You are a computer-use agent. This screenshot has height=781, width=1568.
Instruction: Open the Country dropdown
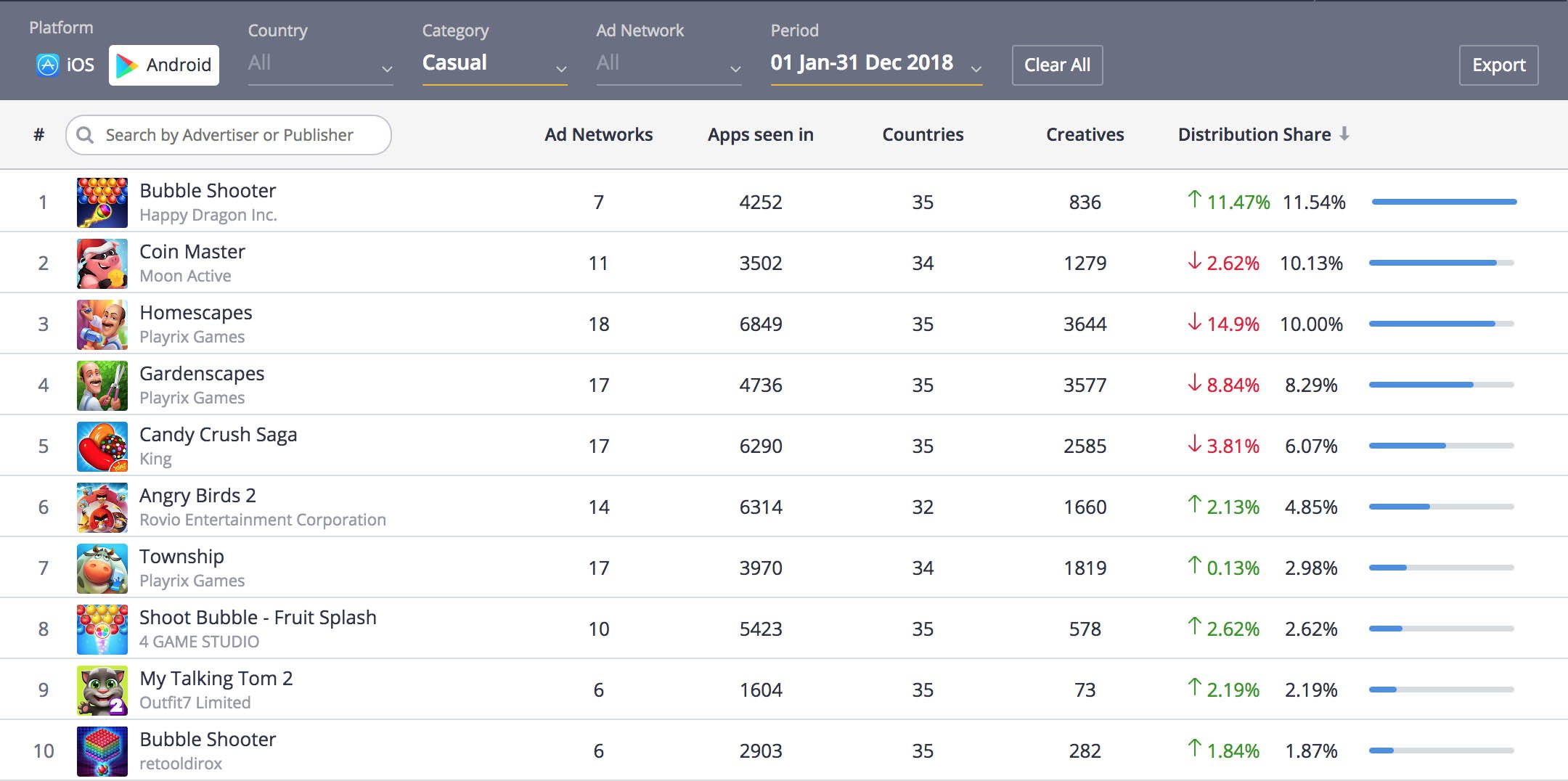pos(320,64)
